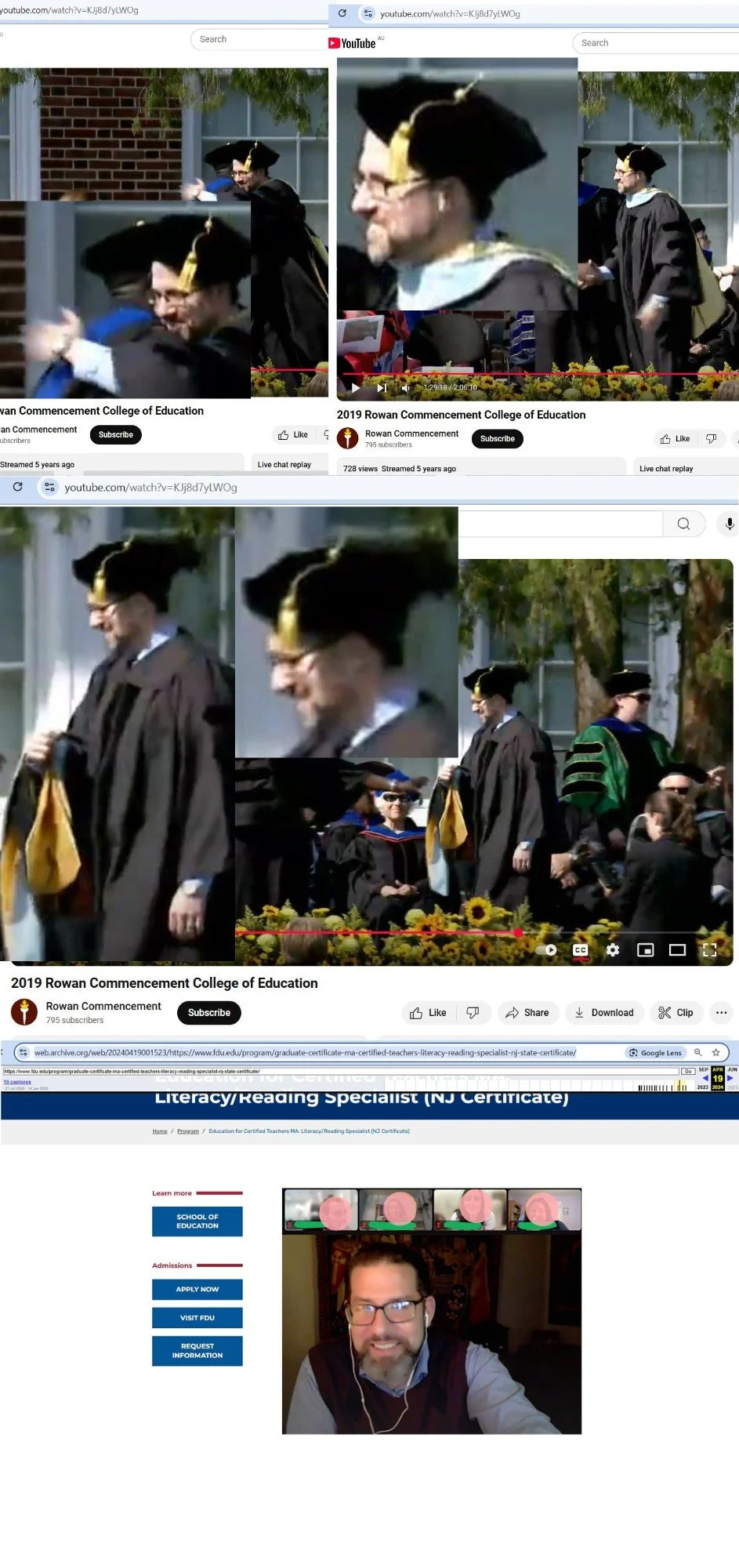The image size is (739, 1568).
Task: Select the SEP 2023 capture in the Wayback toolbar
Action: tap(703, 1078)
